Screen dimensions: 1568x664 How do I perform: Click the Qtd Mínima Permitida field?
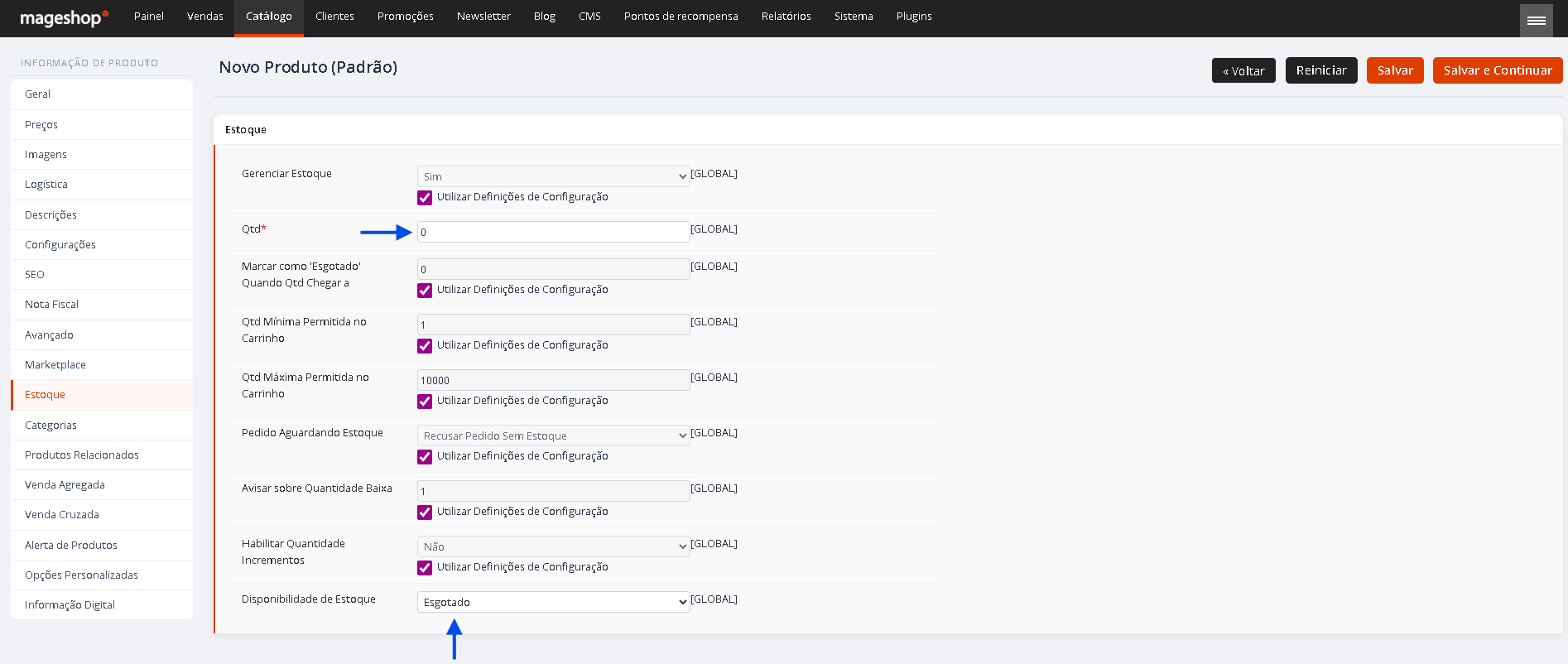(553, 325)
